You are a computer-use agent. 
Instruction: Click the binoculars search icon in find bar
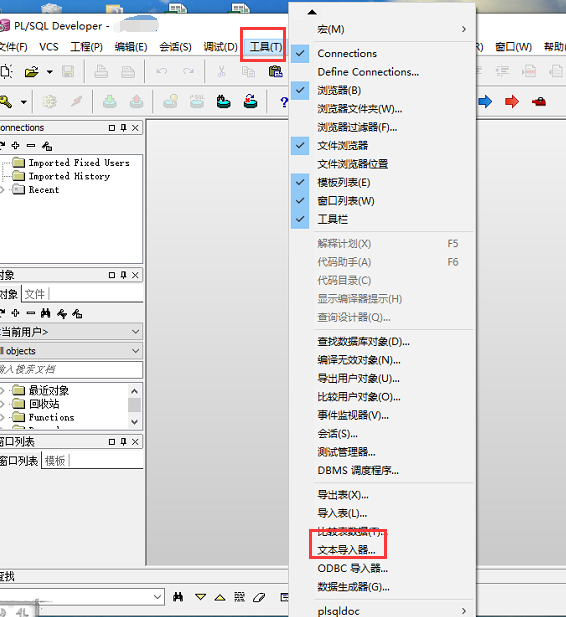point(178,597)
